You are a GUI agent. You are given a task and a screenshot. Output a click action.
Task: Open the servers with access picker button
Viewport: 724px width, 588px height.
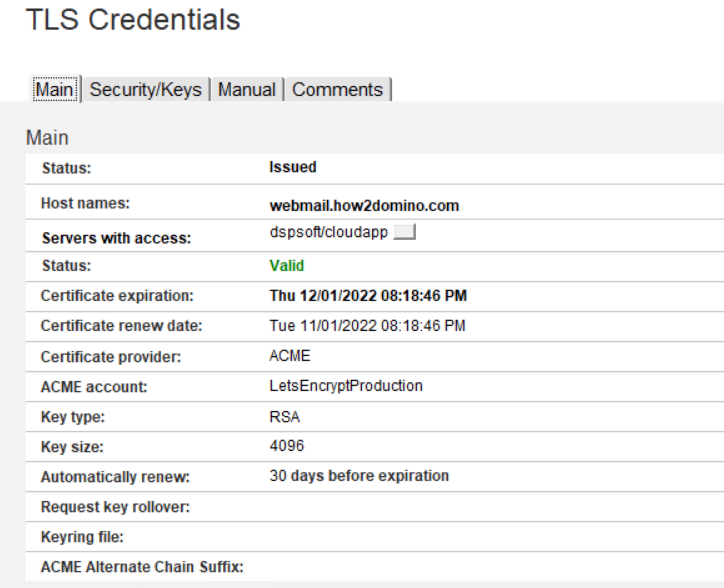[x=404, y=232]
